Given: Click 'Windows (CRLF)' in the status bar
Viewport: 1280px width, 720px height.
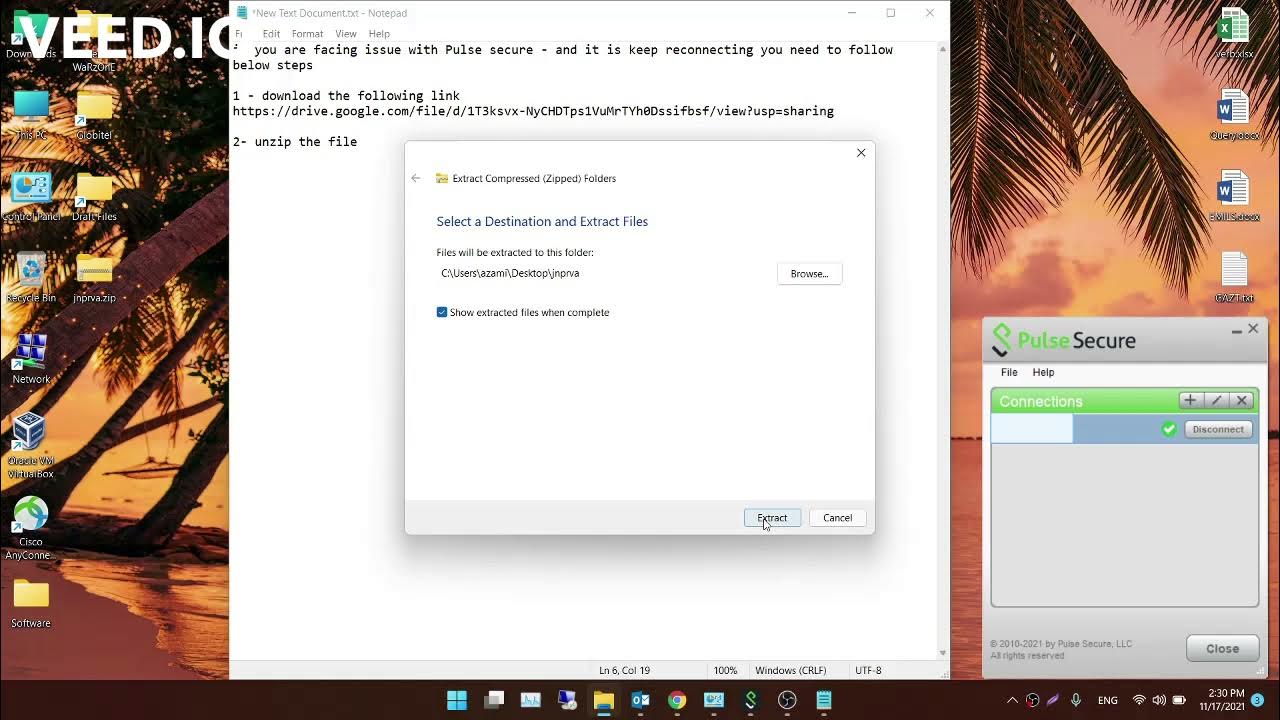Looking at the screenshot, I should pyautogui.click(x=790, y=670).
